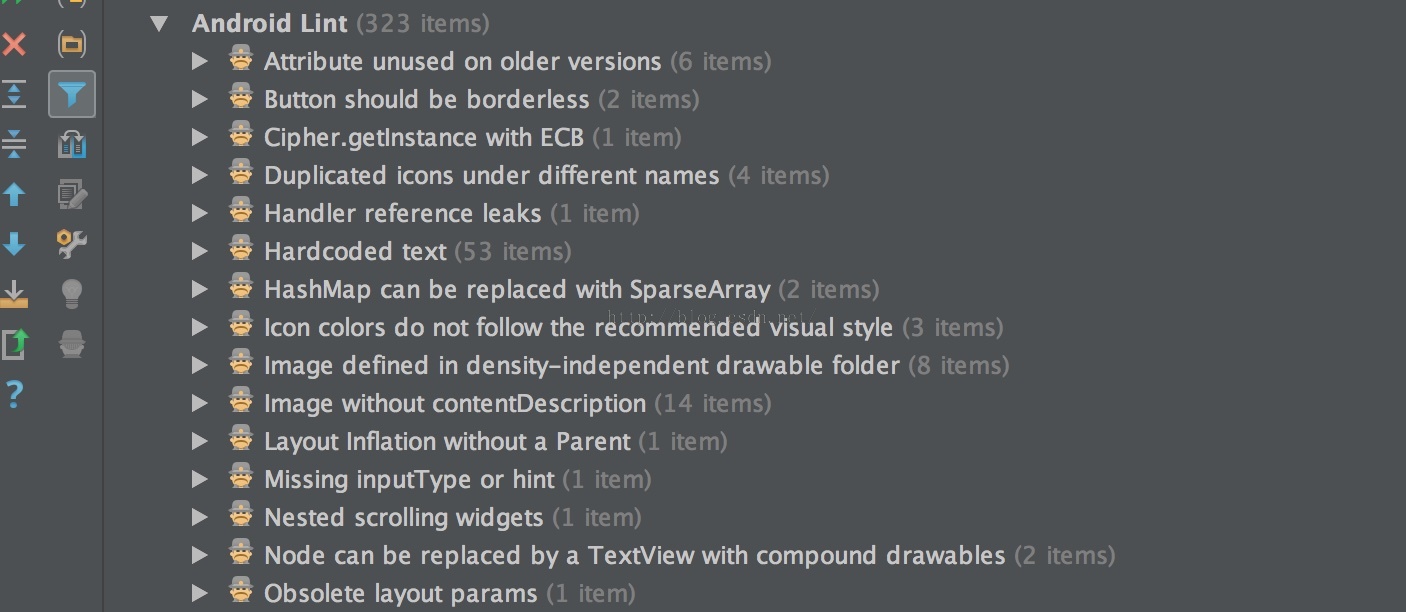Expand Image without contentDescription node
1406x612 pixels.
point(200,403)
